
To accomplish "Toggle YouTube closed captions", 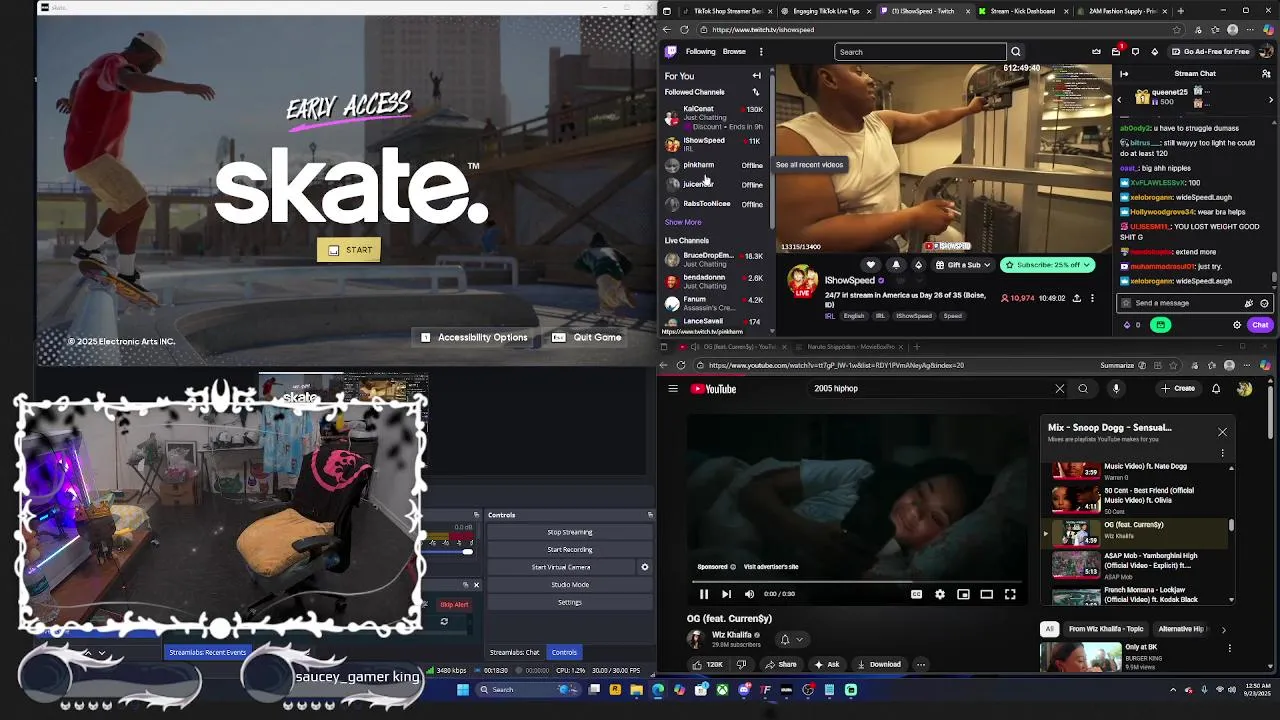I will point(916,594).
